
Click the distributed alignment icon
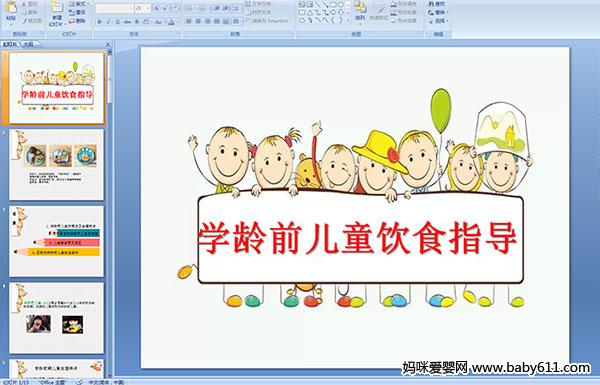[x=226, y=21]
